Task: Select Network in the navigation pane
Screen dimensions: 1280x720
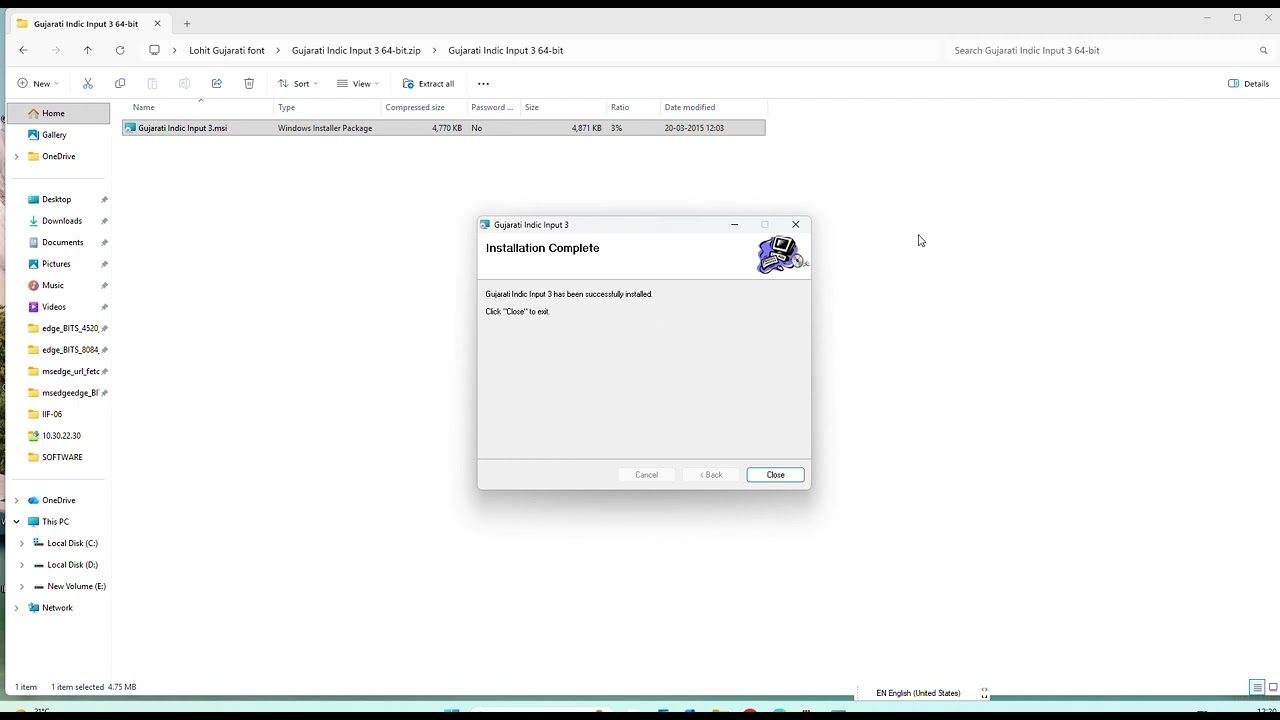Action: coord(57,608)
